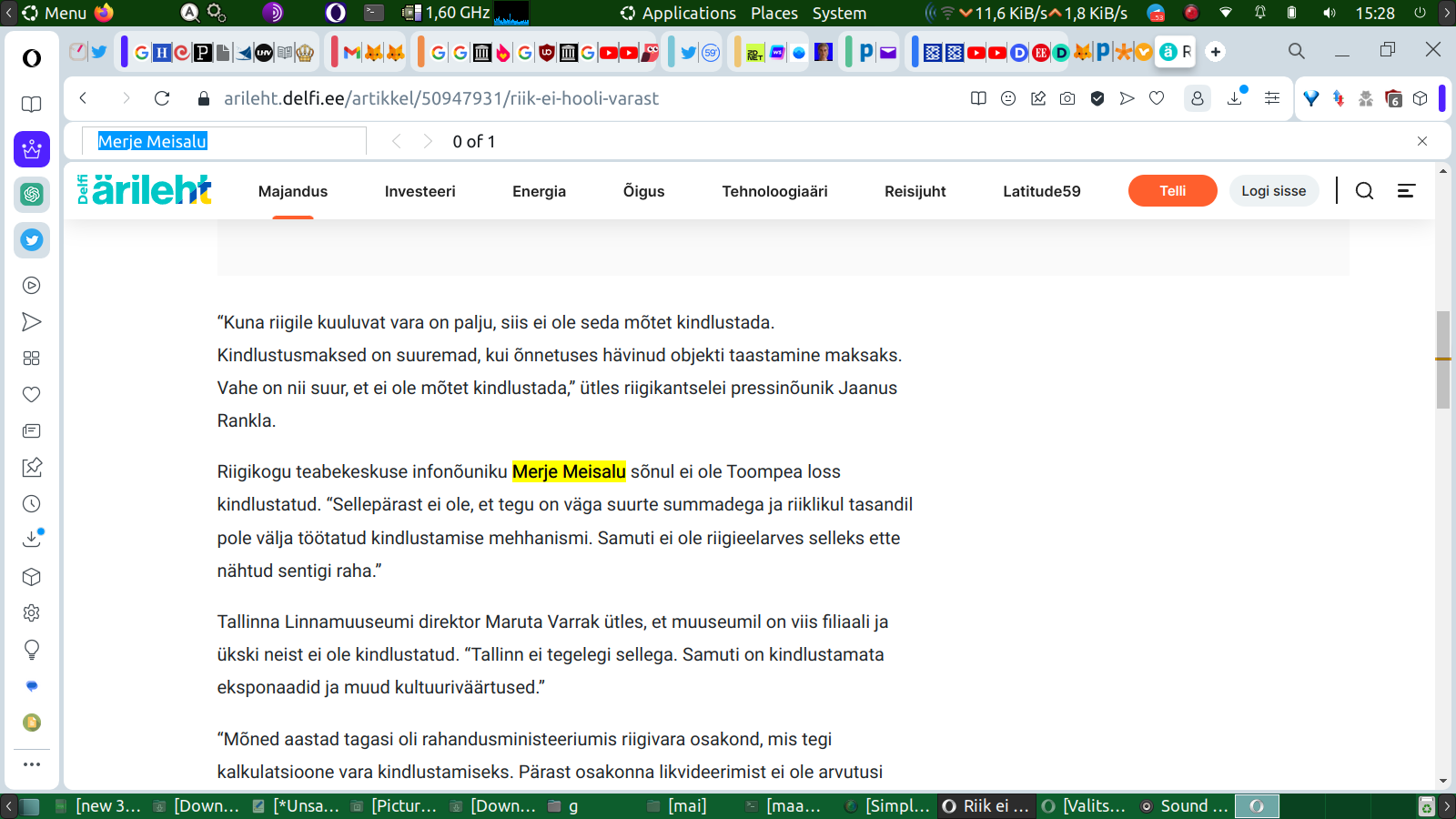
Task: Open the Ärileht hamburger menu
Action: pyautogui.click(x=1406, y=190)
